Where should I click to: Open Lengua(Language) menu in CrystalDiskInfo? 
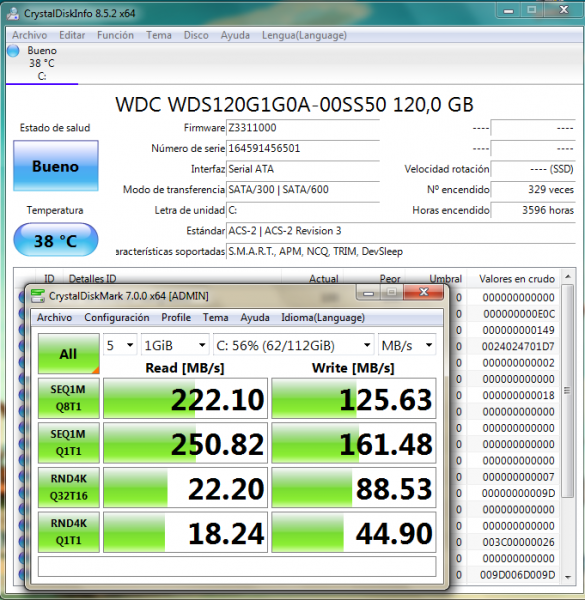304,35
